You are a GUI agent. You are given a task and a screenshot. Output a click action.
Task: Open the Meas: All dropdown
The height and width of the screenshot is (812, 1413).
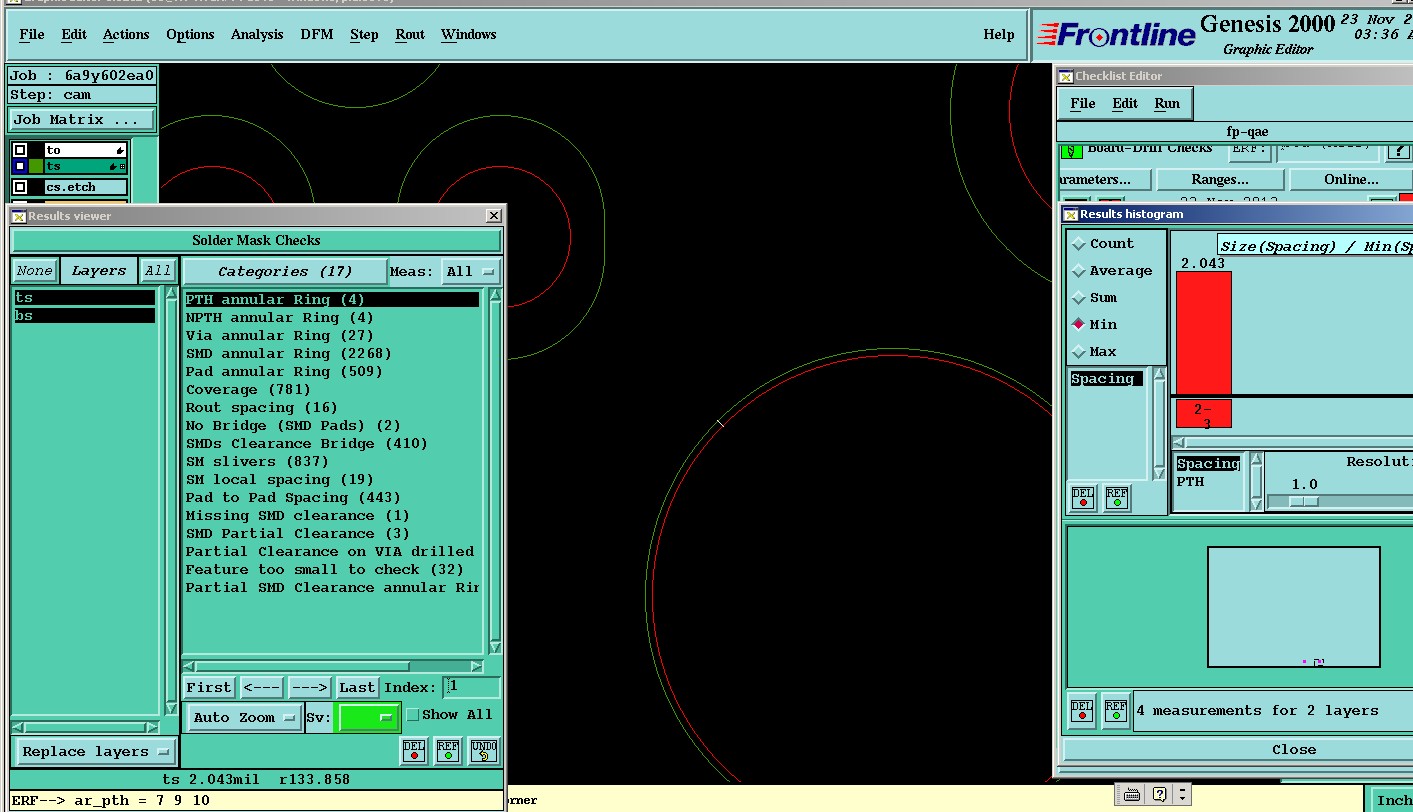point(471,271)
